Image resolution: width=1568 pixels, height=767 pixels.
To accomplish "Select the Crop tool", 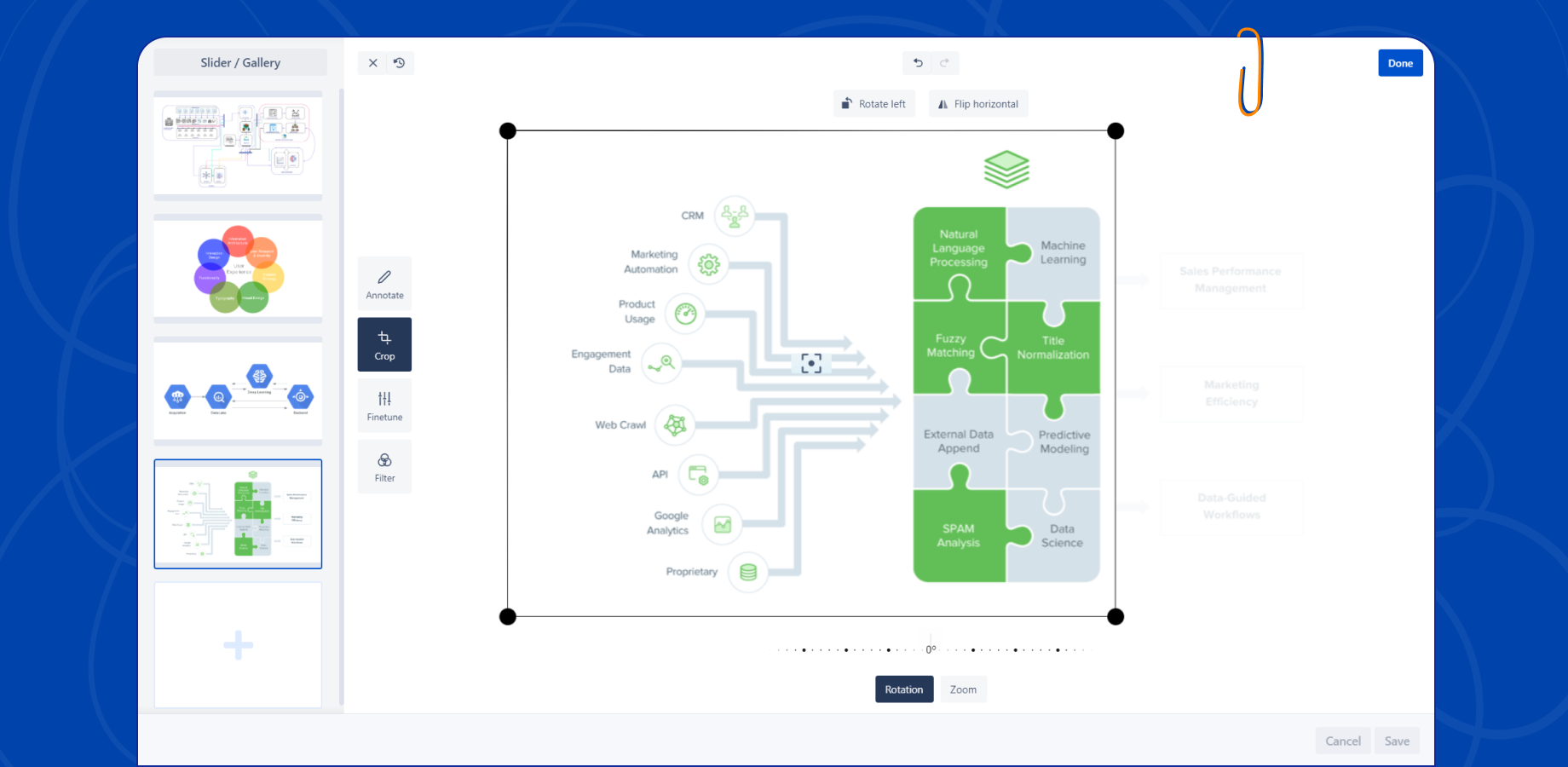I will [x=384, y=344].
